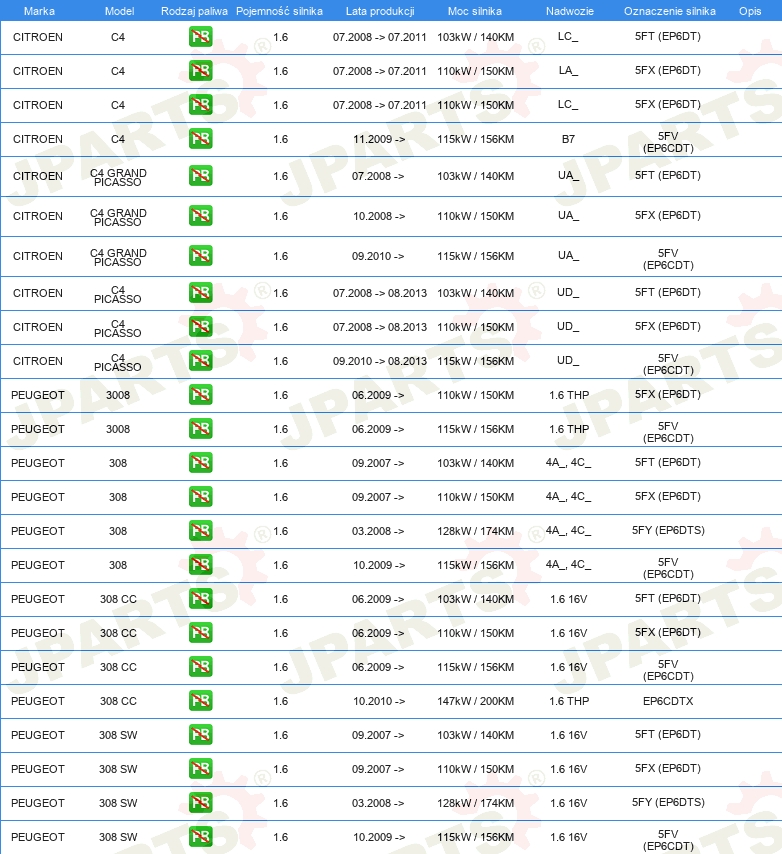Select 1.6 THP in 308 CC row
The width and height of the screenshot is (782, 854).
569,701
